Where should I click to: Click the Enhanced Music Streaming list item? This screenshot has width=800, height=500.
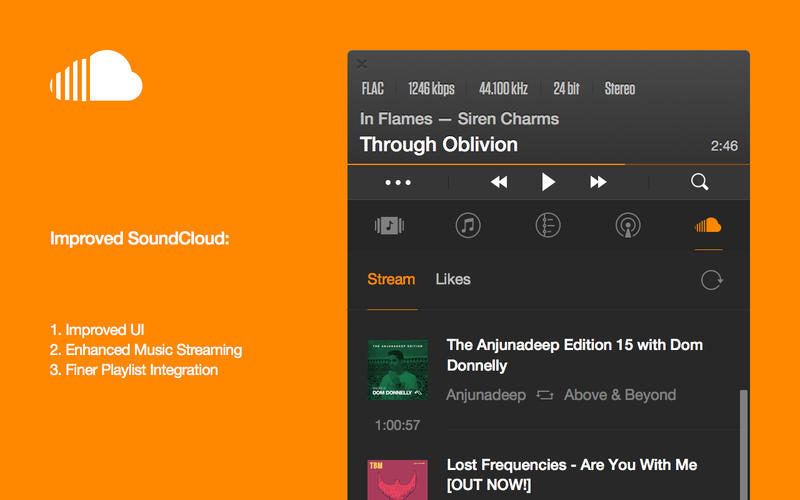(x=146, y=350)
